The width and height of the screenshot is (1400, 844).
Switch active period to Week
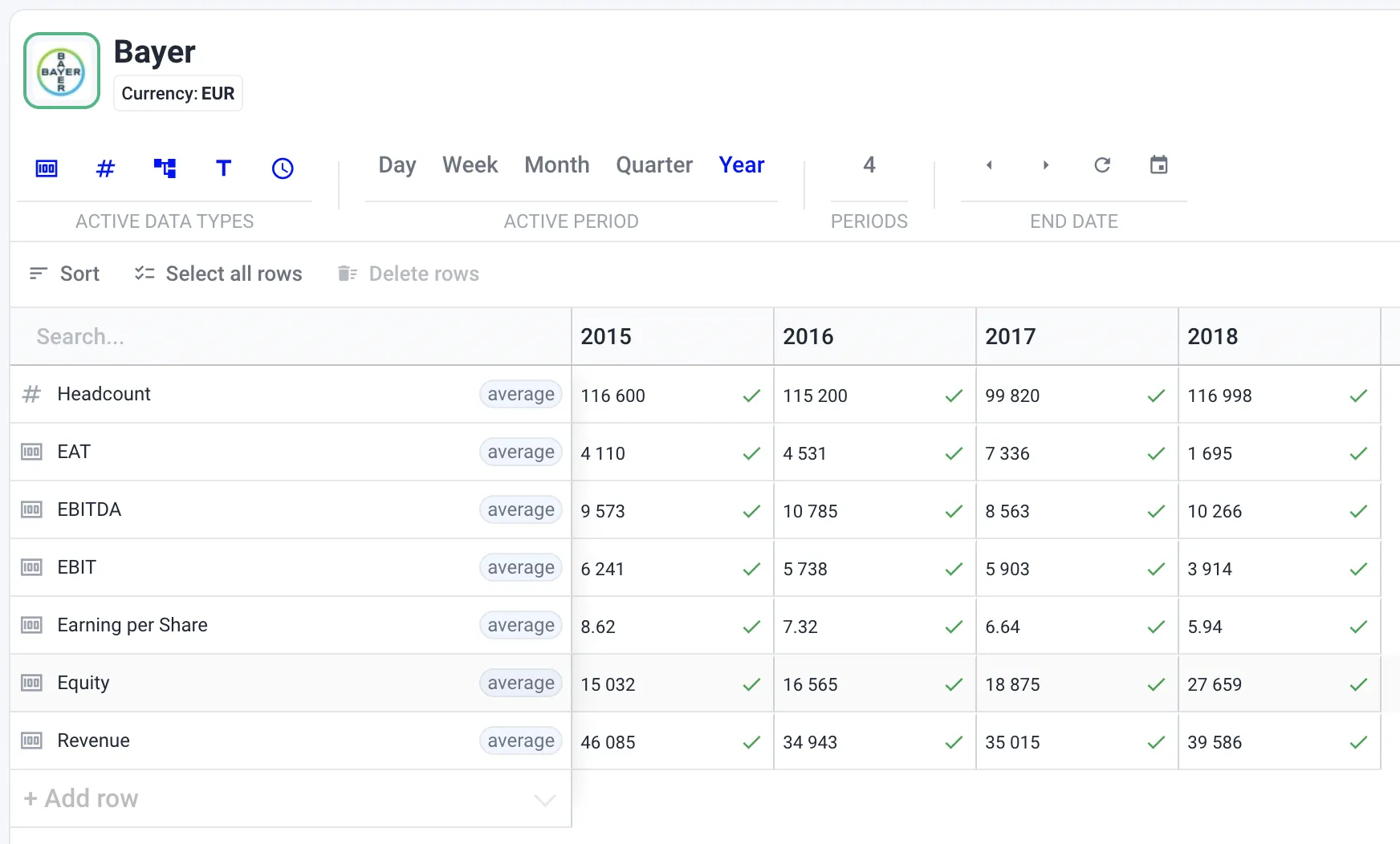point(470,164)
